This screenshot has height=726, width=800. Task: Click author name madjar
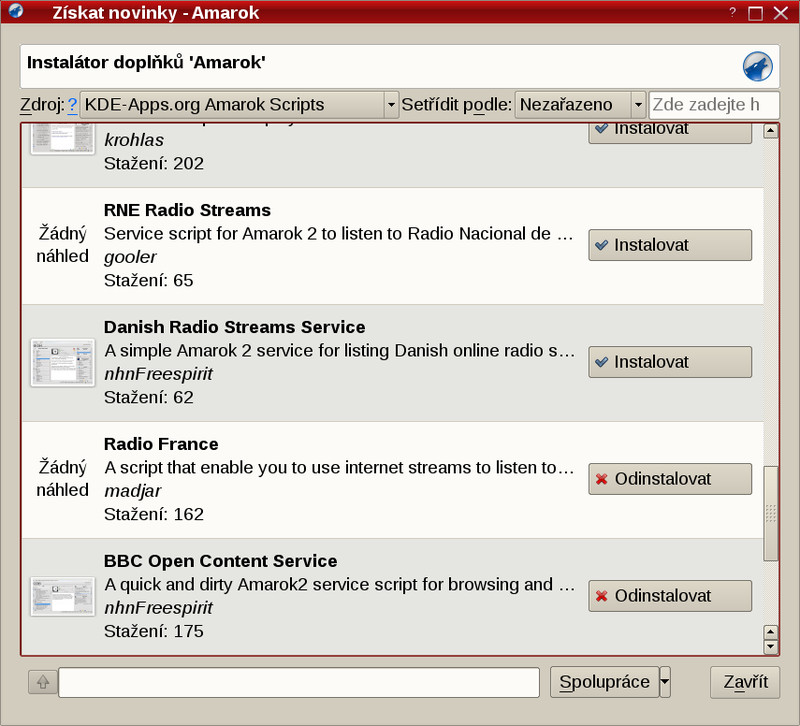tap(133, 491)
